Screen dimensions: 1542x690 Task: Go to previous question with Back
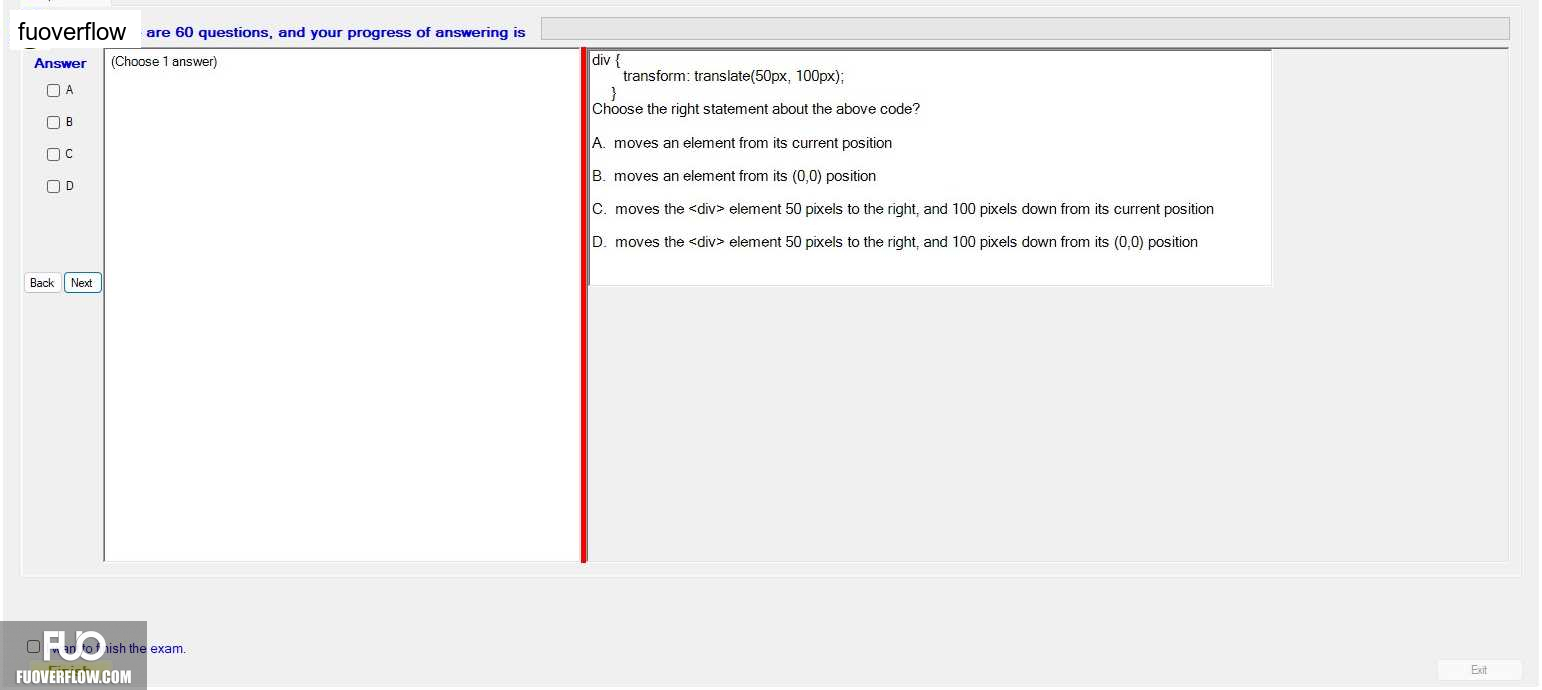click(x=42, y=283)
